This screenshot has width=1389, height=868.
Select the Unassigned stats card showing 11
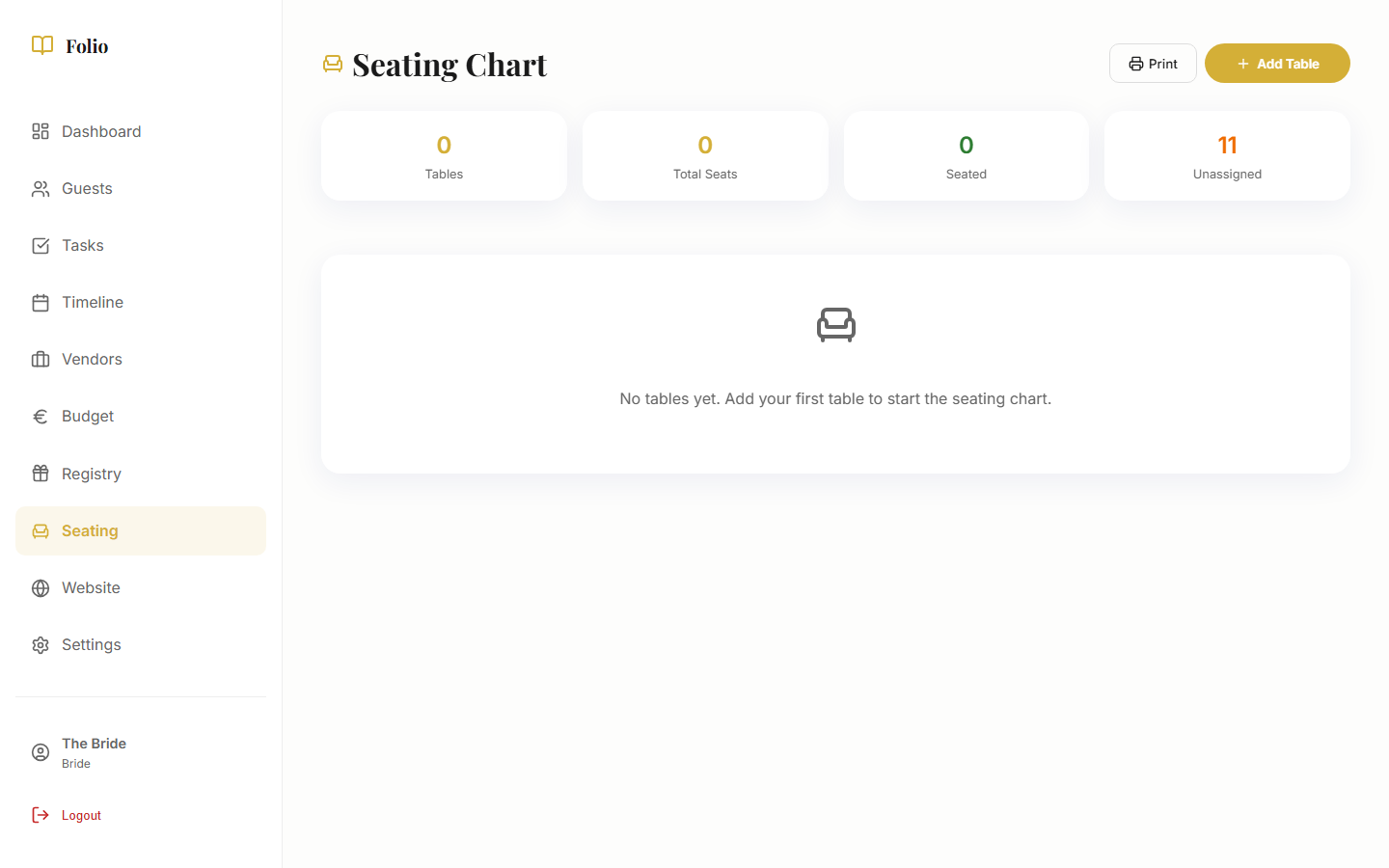point(1227,155)
